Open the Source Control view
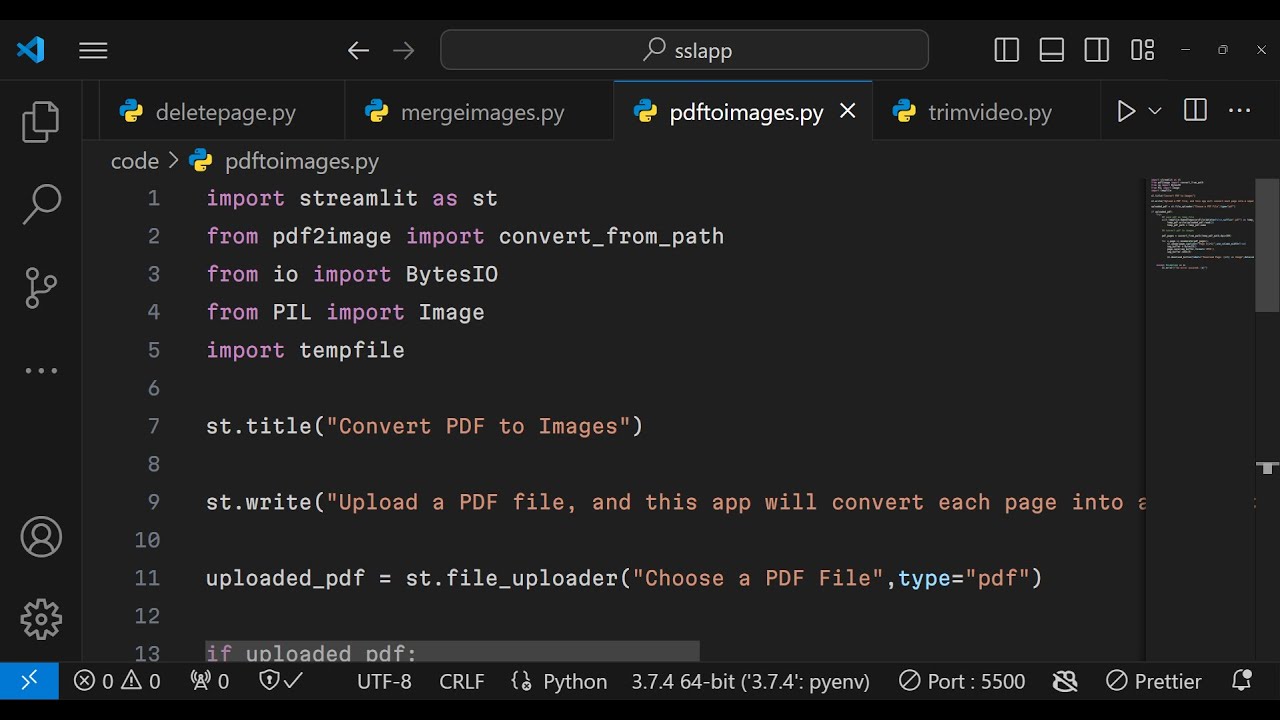The image size is (1280, 720). [x=41, y=288]
